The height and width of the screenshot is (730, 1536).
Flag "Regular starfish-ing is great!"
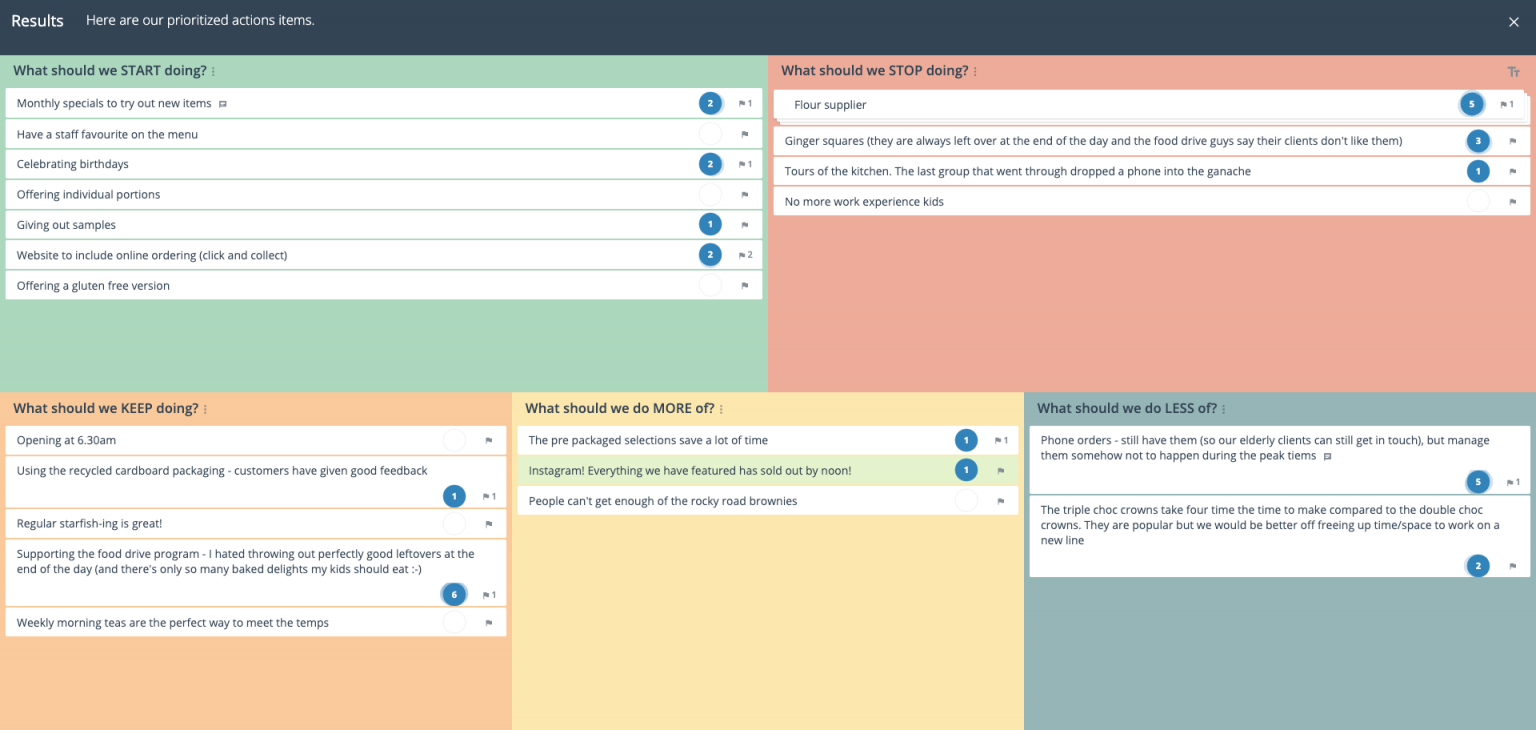(488, 523)
